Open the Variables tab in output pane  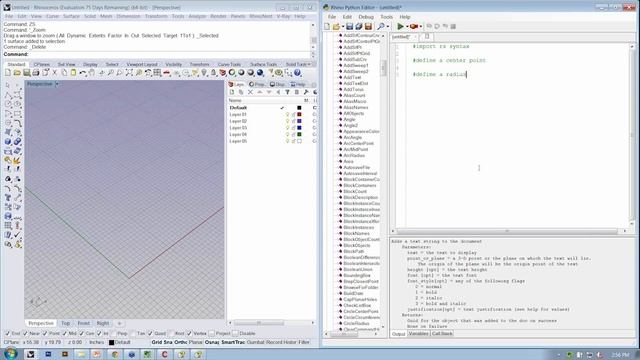click(418, 334)
